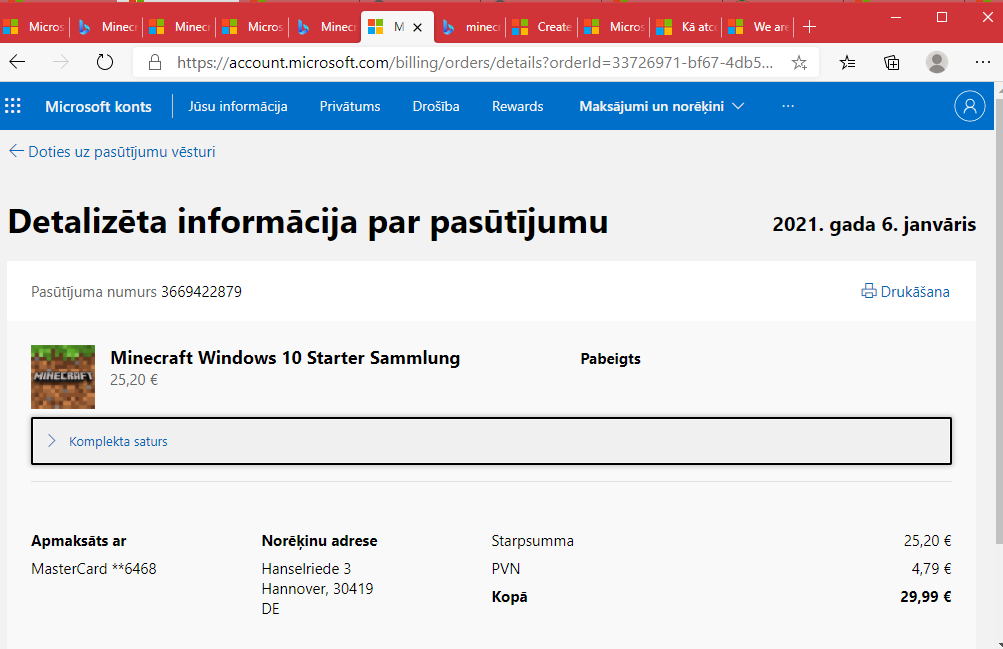This screenshot has width=1003, height=649.
Task: Click the lock icon in the address bar
Action: (154, 62)
